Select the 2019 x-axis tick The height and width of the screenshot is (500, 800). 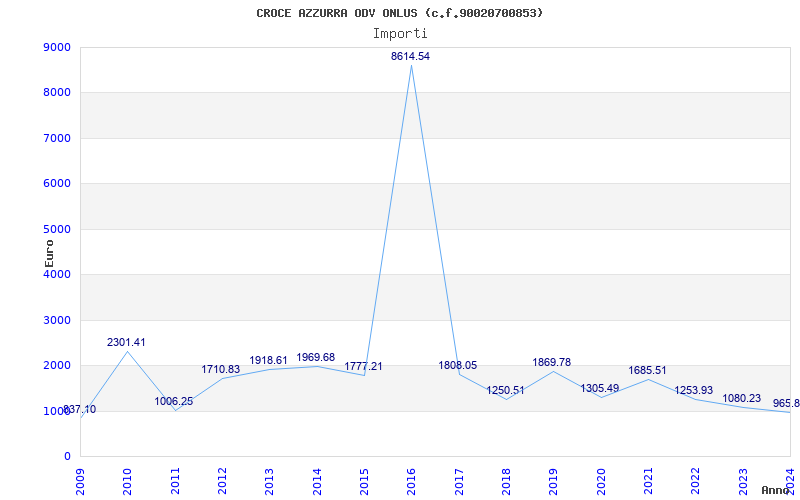tap(553, 482)
